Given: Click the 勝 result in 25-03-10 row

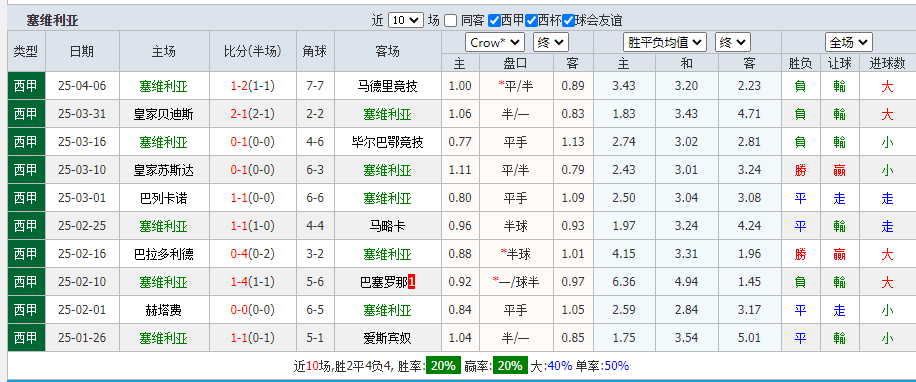Looking at the screenshot, I should point(800,171).
